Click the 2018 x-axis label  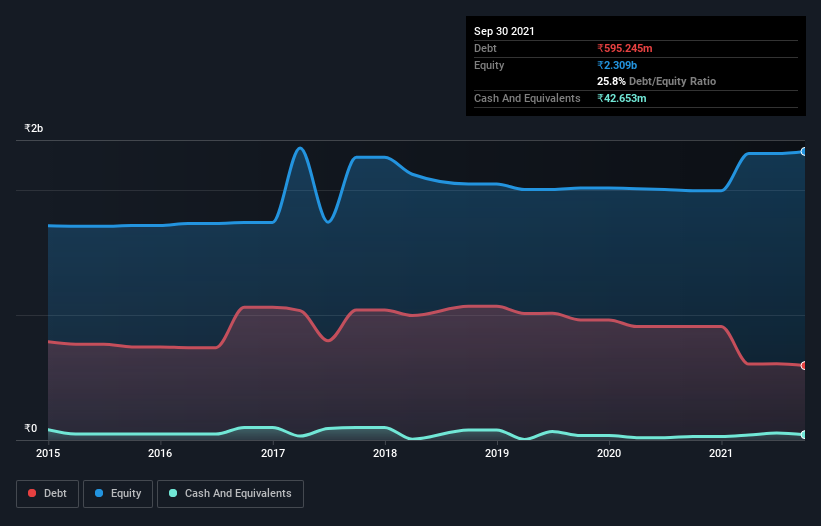click(x=385, y=453)
